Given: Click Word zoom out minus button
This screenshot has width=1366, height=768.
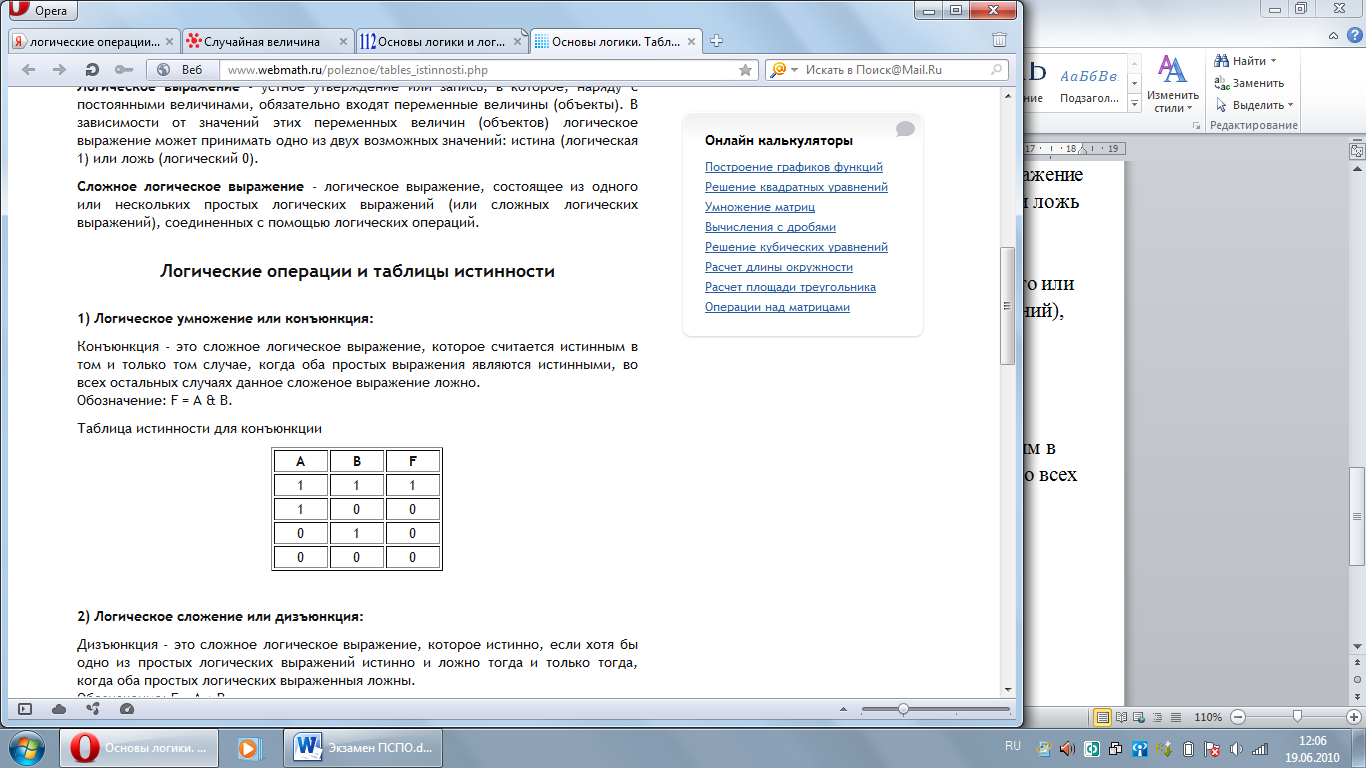Looking at the screenshot, I should [1238, 717].
